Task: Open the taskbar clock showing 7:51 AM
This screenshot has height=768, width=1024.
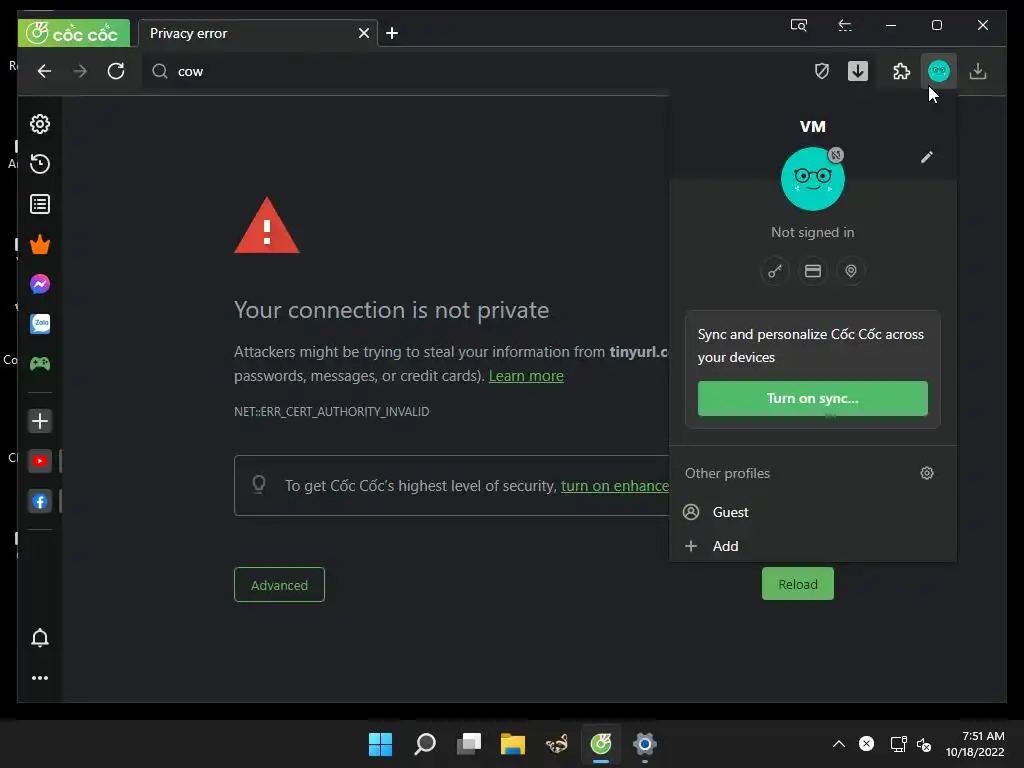Action: [x=975, y=744]
